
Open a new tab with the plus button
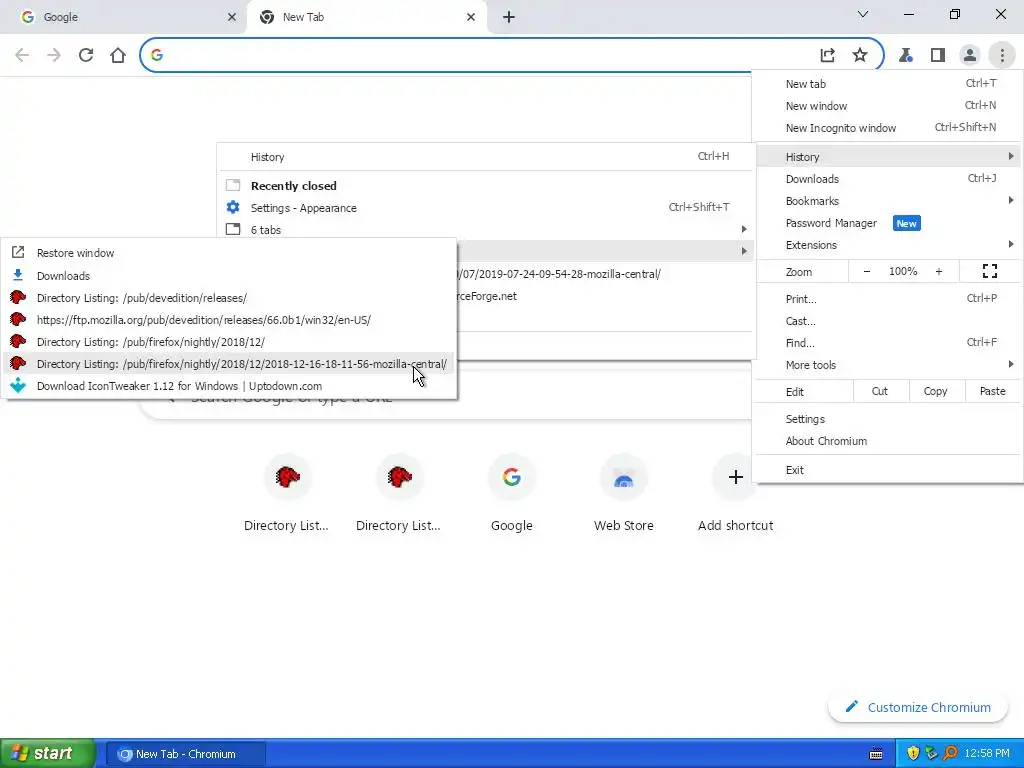tap(509, 17)
